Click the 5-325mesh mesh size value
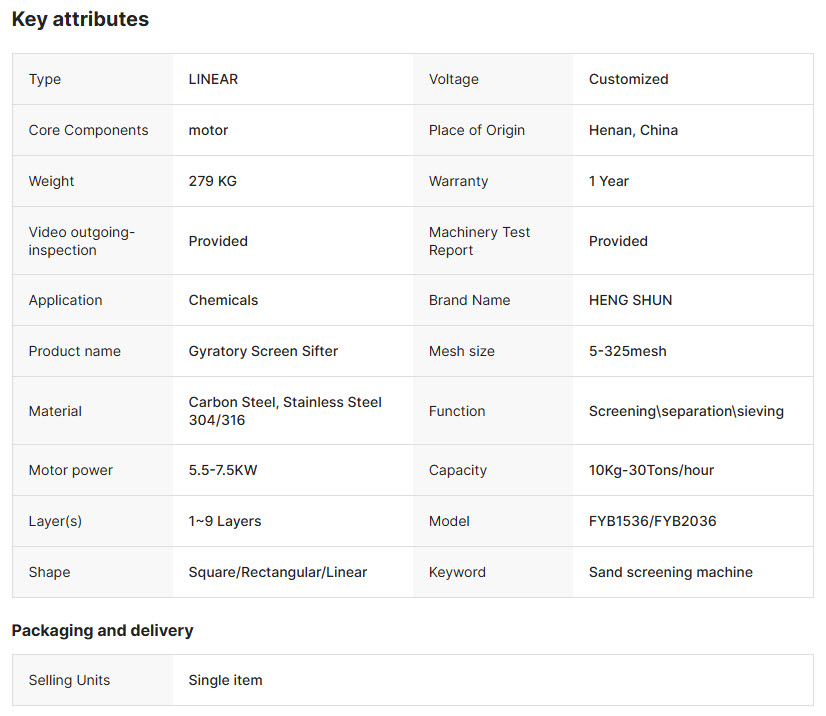 627,351
